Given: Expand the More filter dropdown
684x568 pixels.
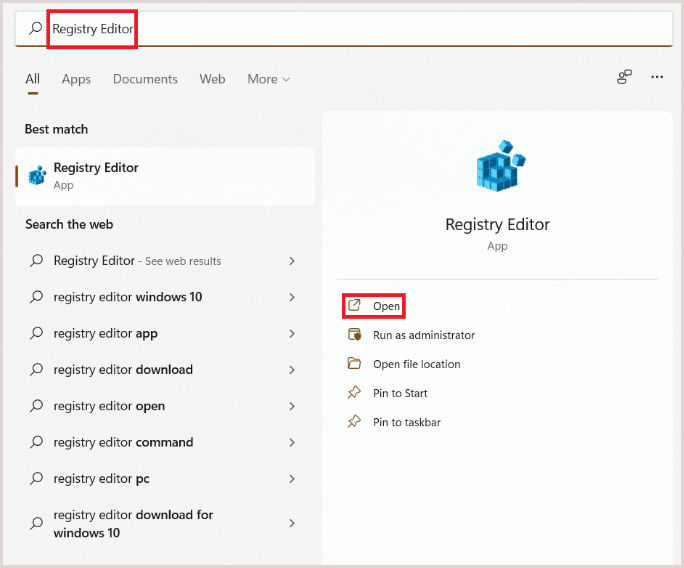Looking at the screenshot, I should click(x=268, y=79).
